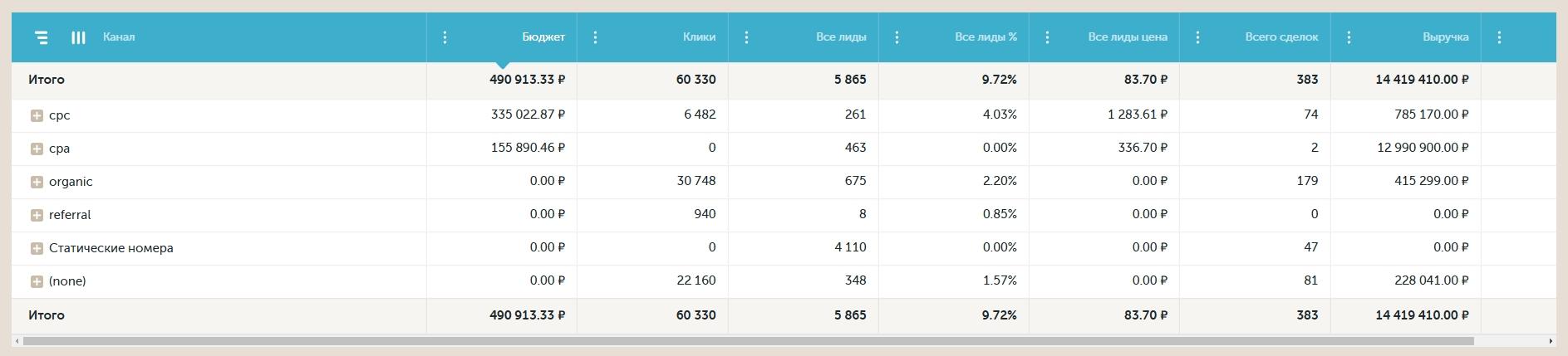Click the scrollbar right arrow
The width and height of the screenshot is (1568, 356).
(1551, 341)
